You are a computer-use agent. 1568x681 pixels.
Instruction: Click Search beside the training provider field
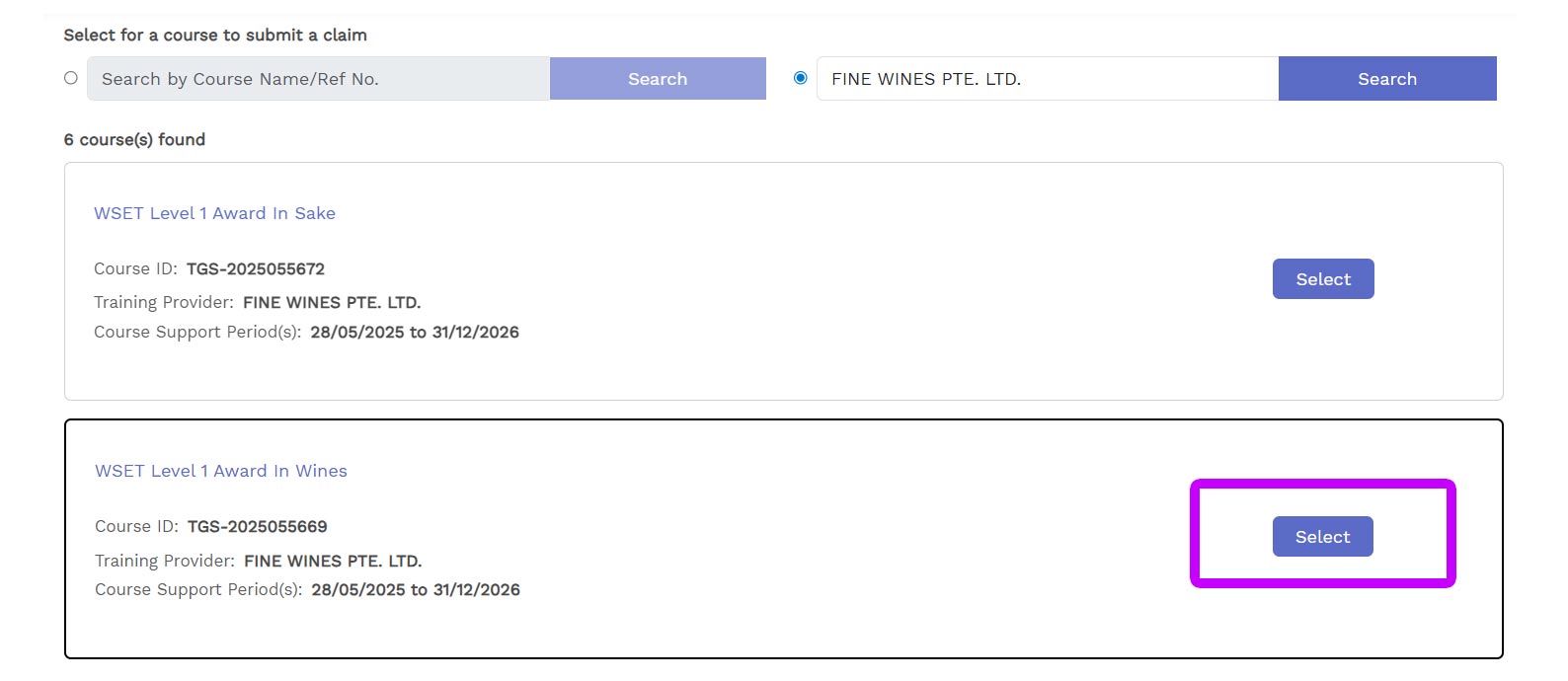[1387, 78]
